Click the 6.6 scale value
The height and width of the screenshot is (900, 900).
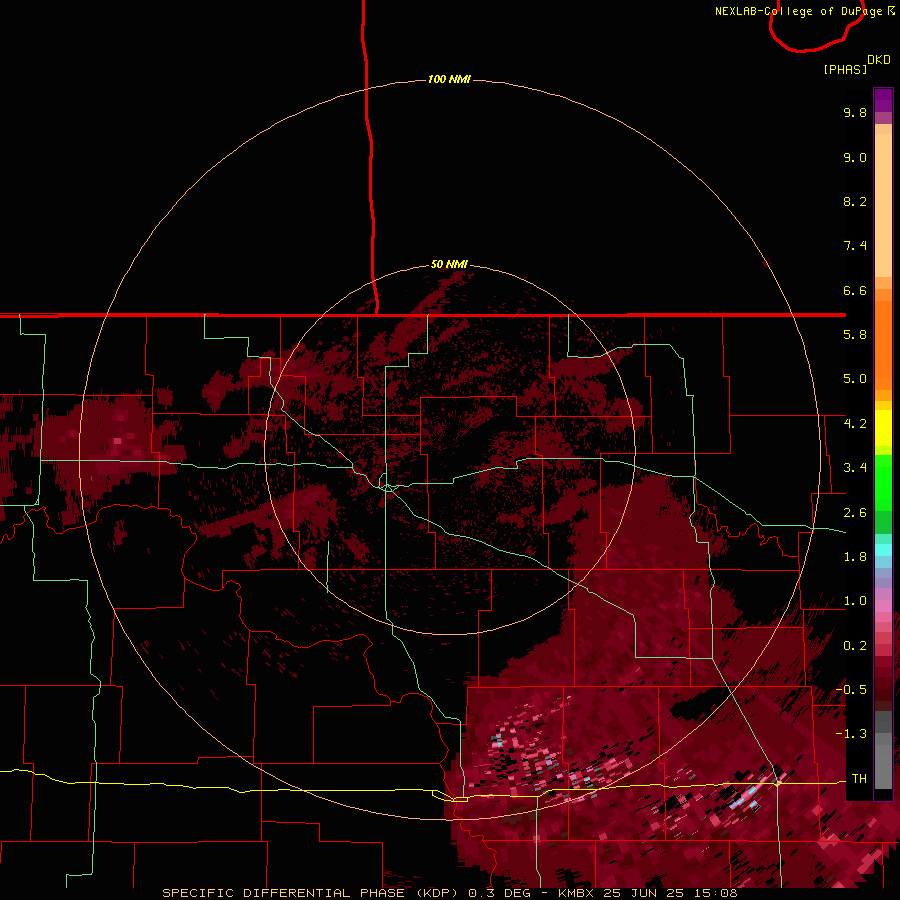[x=855, y=290]
